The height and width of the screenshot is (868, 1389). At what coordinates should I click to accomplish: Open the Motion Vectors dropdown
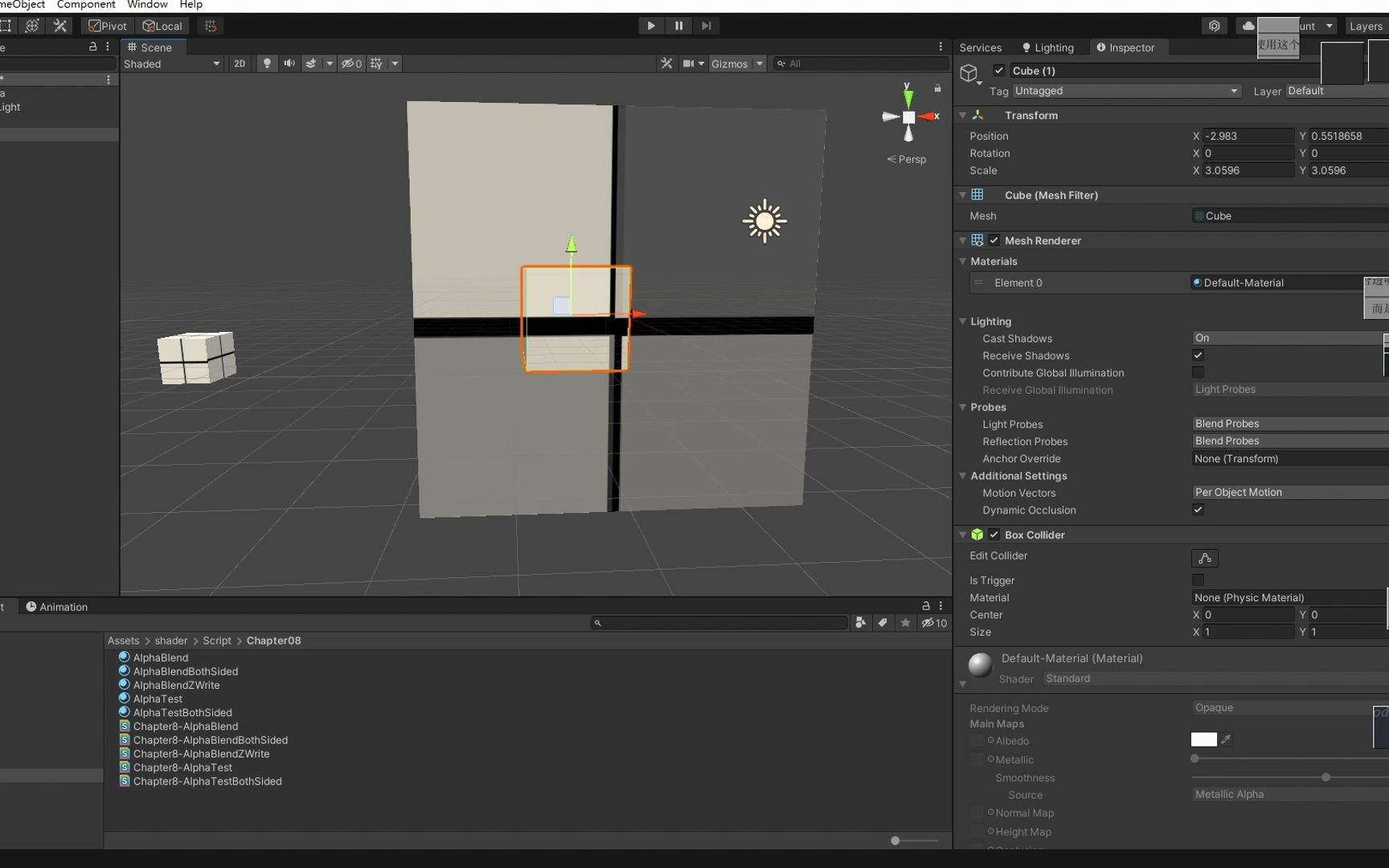click(1289, 492)
